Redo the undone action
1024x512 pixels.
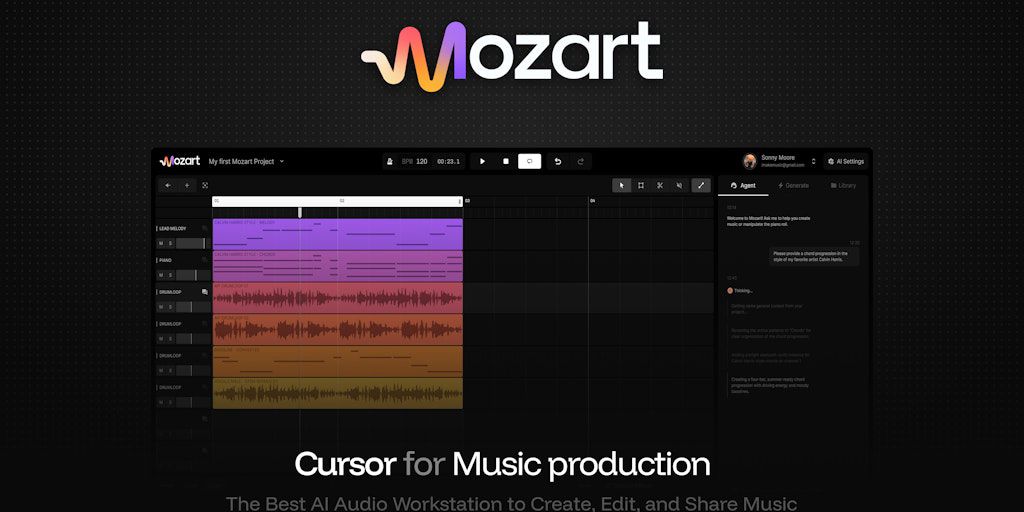581,161
